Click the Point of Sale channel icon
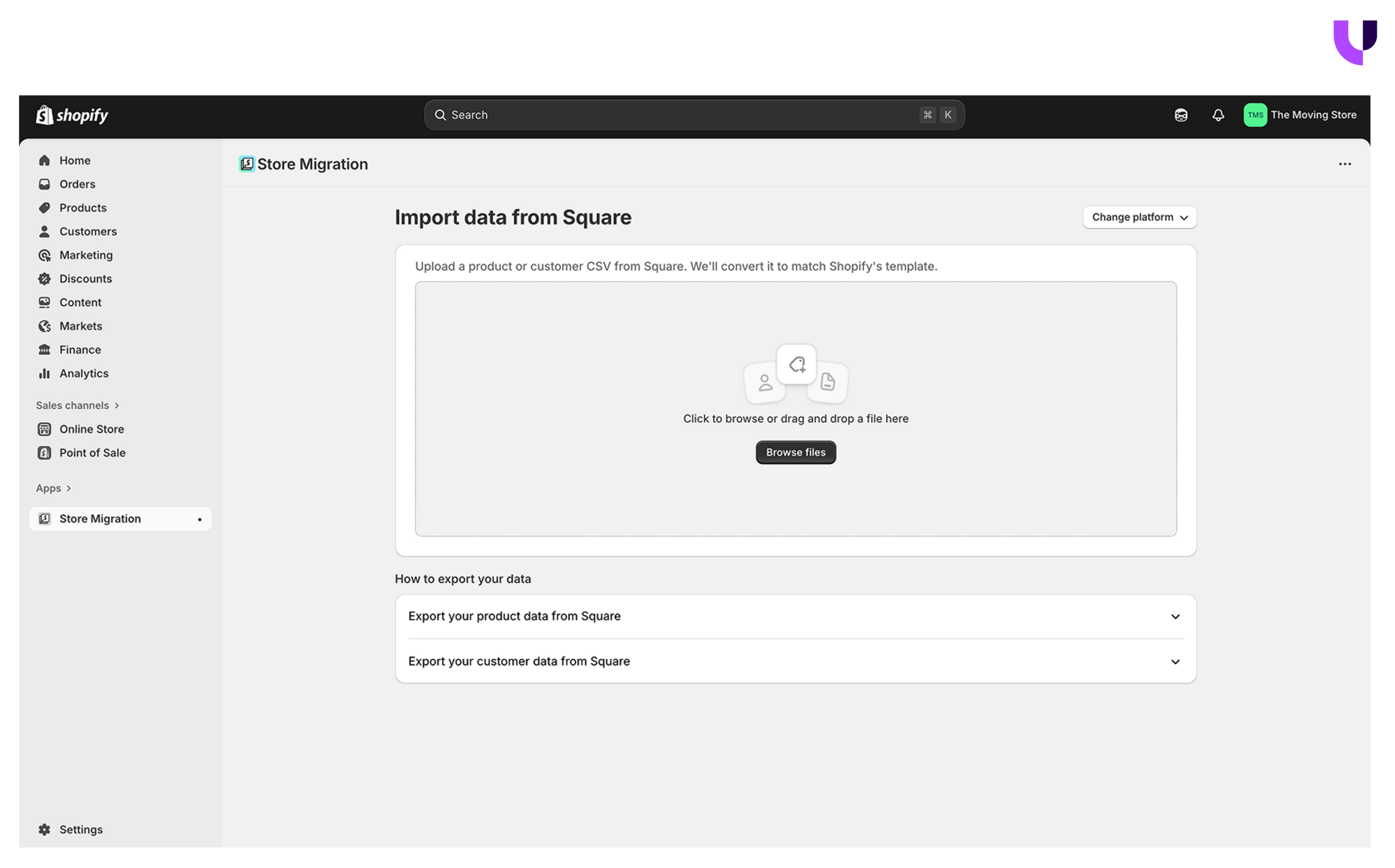Viewport: 1395px width, 868px height. point(45,452)
